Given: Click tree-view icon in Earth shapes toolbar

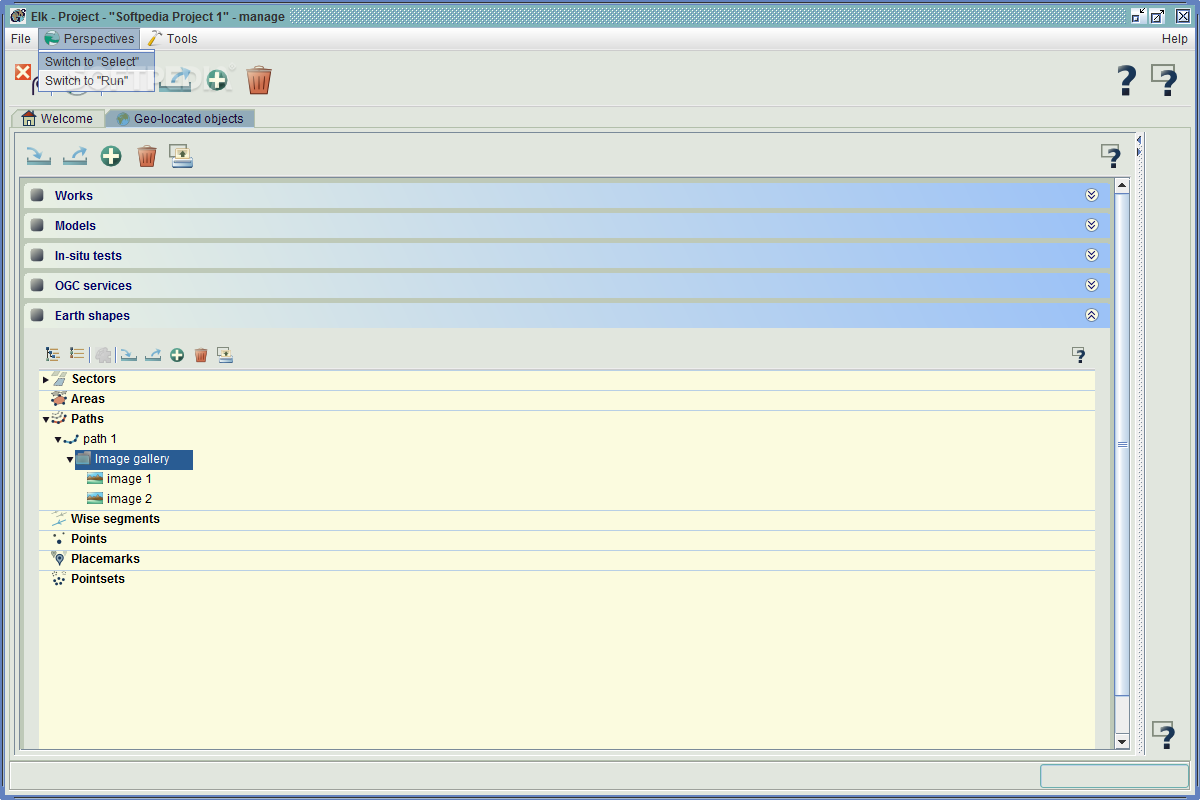Looking at the screenshot, I should pos(53,354).
